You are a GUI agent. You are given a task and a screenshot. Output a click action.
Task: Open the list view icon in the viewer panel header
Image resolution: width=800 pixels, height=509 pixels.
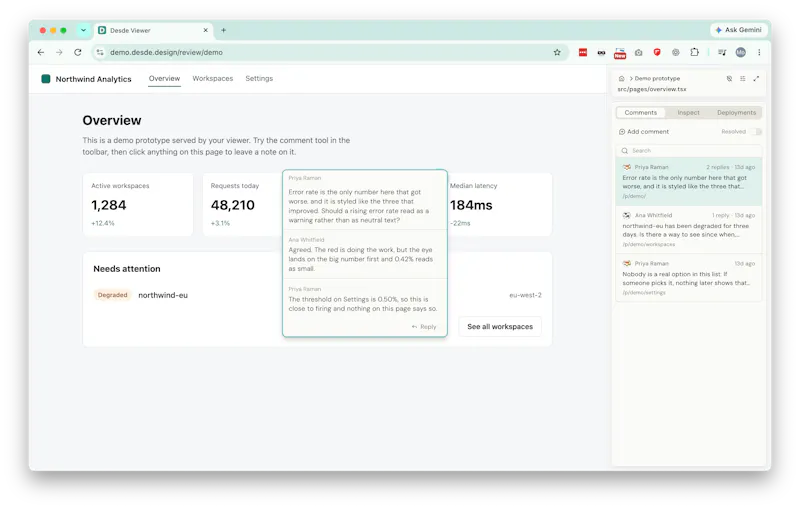(x=743, y=79)
